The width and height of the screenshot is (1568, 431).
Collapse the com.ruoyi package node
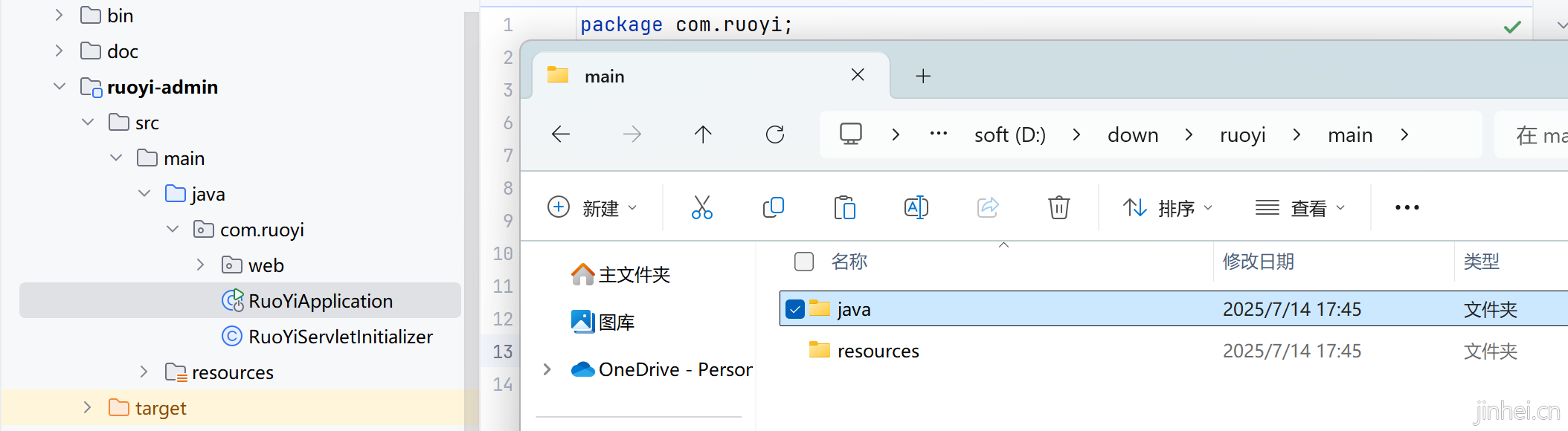pyautogui.click(x=173, y=230)
